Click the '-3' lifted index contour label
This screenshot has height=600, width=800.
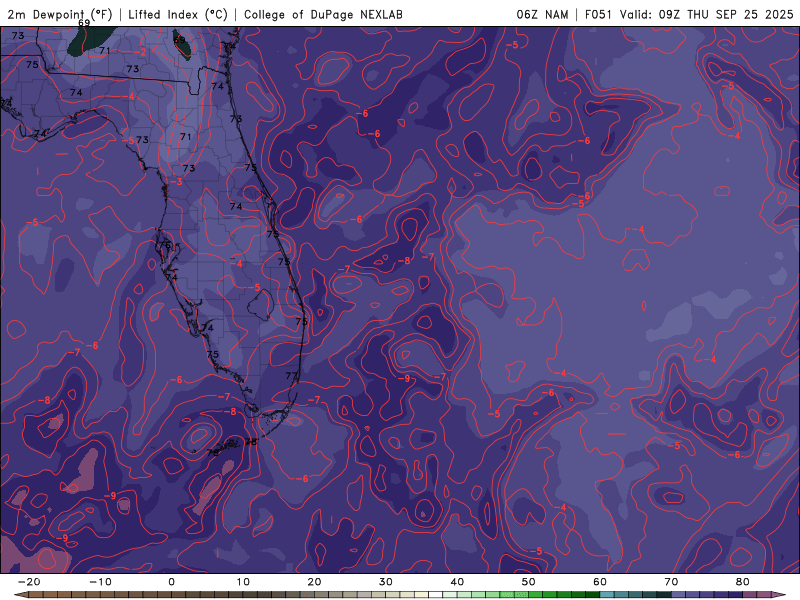pyautogui.click(x=177, y=182)
